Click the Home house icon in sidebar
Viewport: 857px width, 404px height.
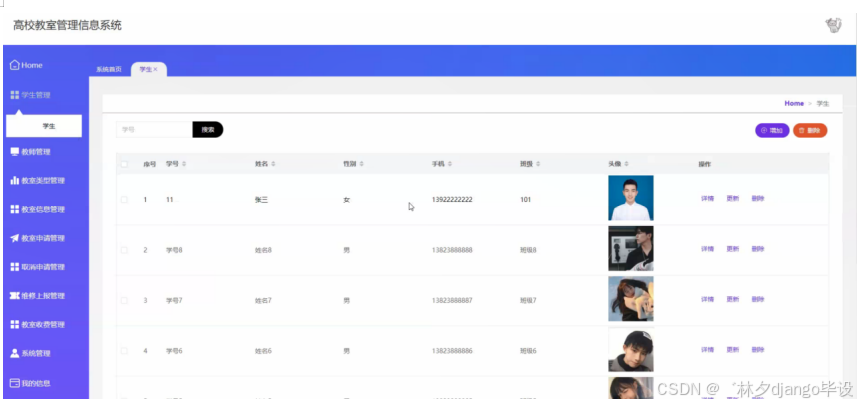[x=15, y=65]
